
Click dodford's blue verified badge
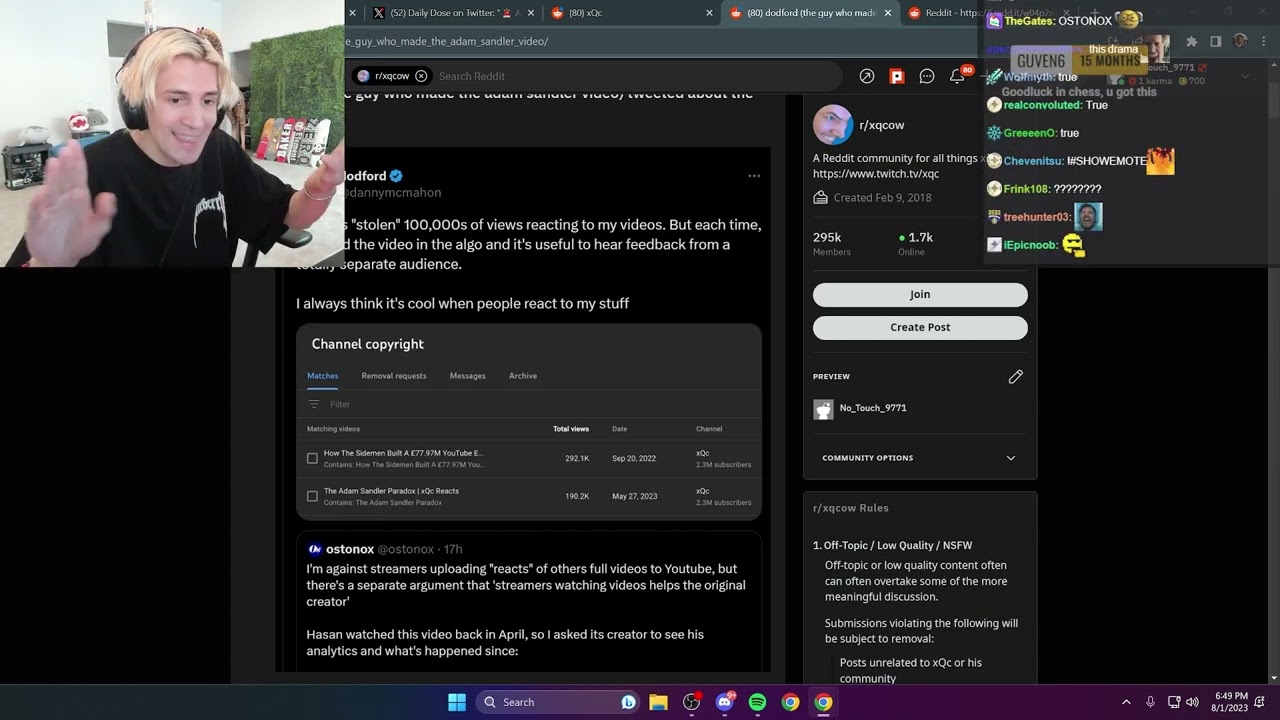(396, 176)
